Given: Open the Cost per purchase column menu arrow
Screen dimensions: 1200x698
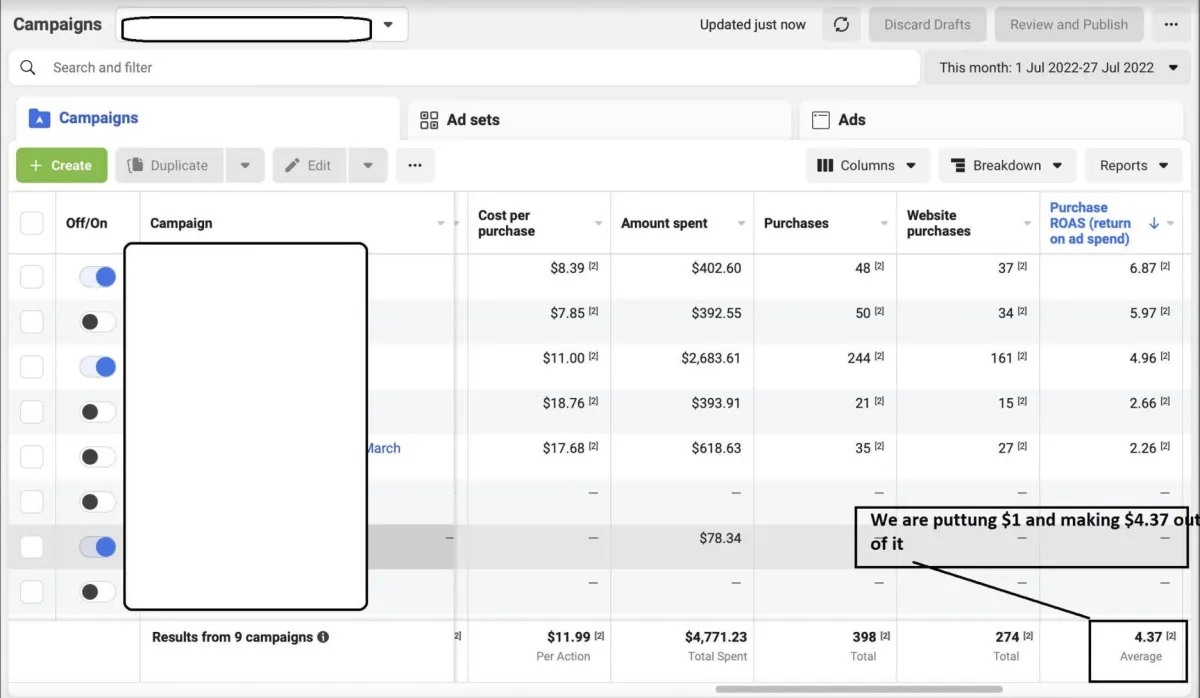Looking at the screenshot, I should pyautogui.click(x=599, y=223).
